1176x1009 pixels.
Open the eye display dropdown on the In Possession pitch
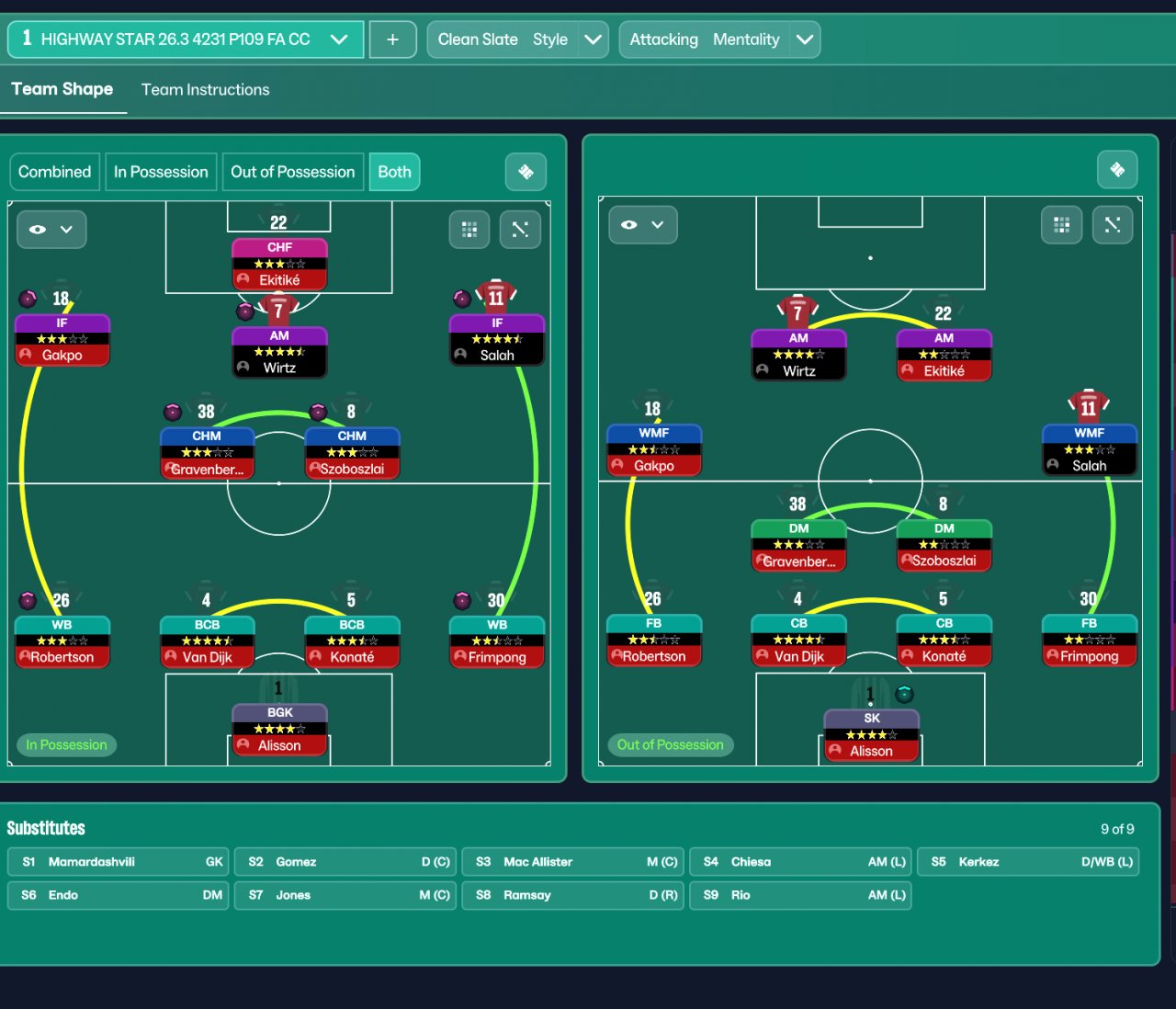click(51, 230)
